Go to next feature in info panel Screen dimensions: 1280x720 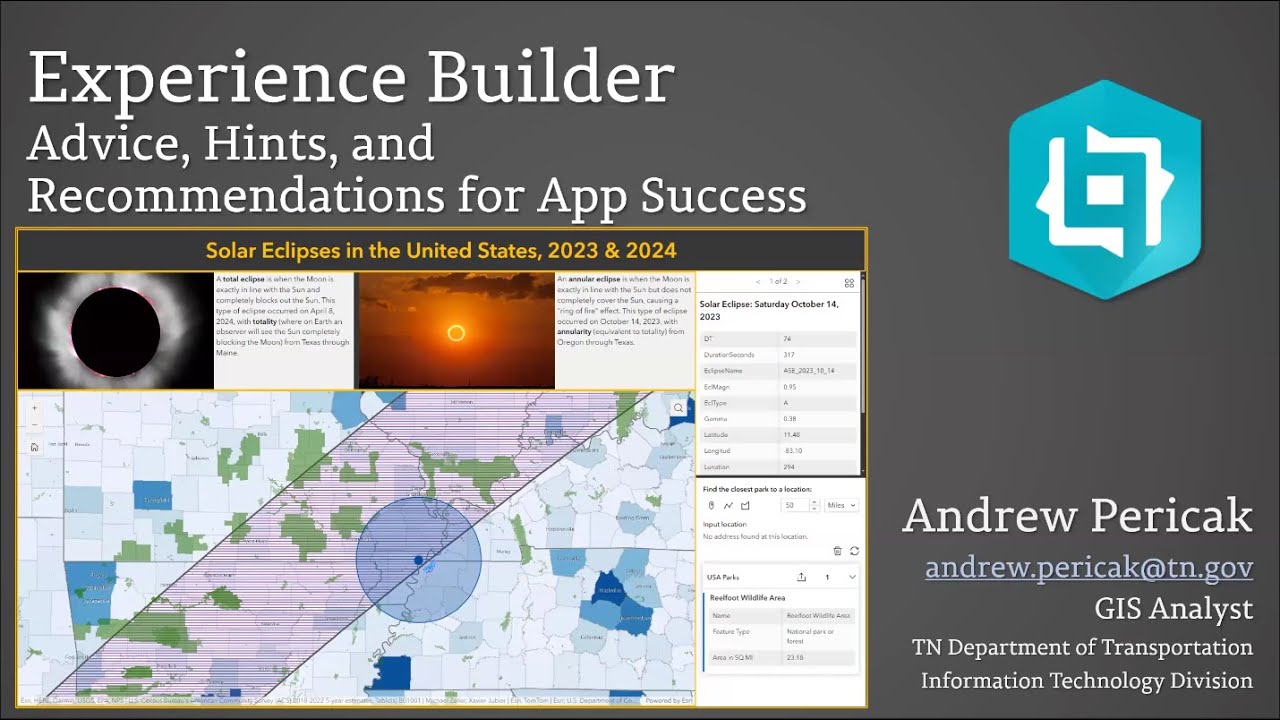click(x=798, y=283)
